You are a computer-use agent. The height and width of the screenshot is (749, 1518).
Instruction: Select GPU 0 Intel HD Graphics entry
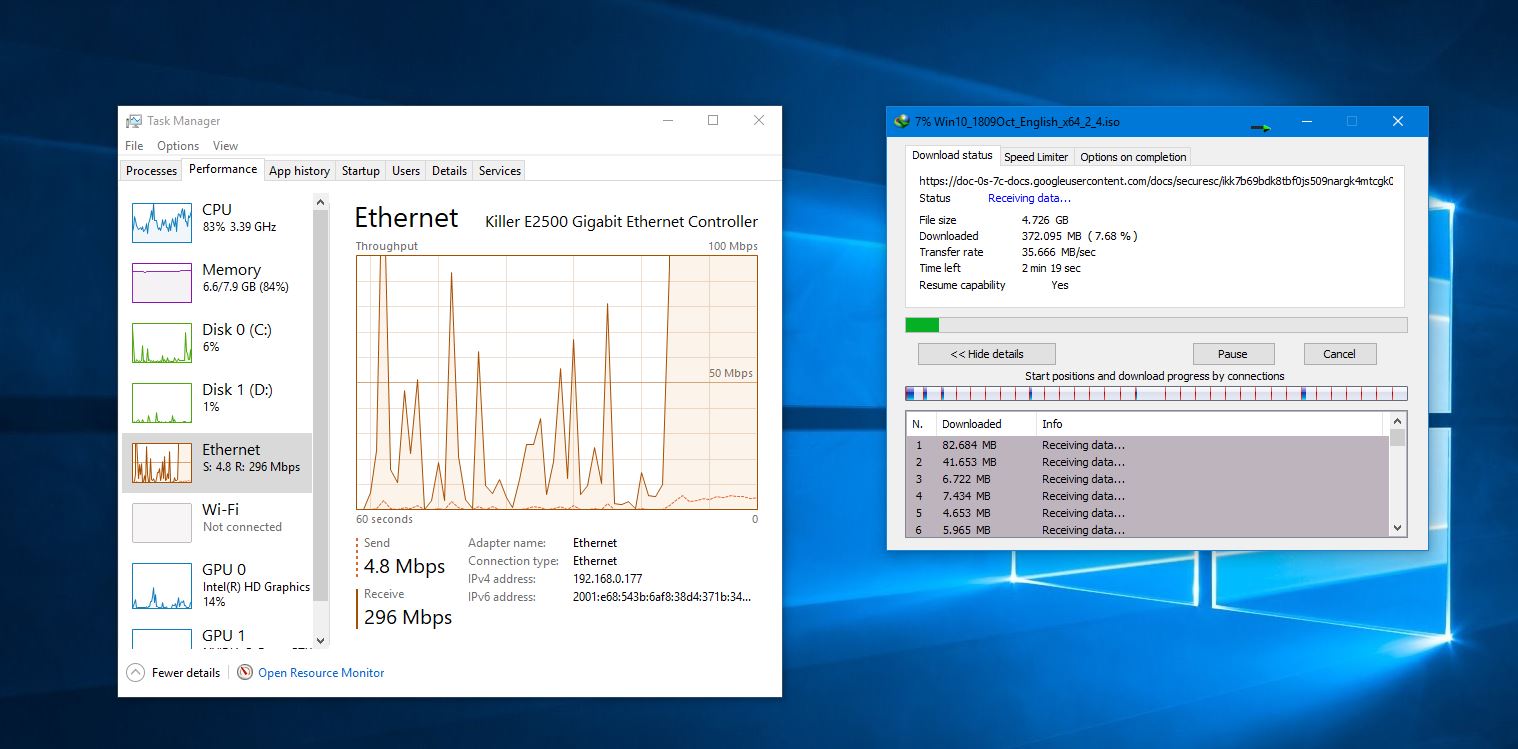217,585
